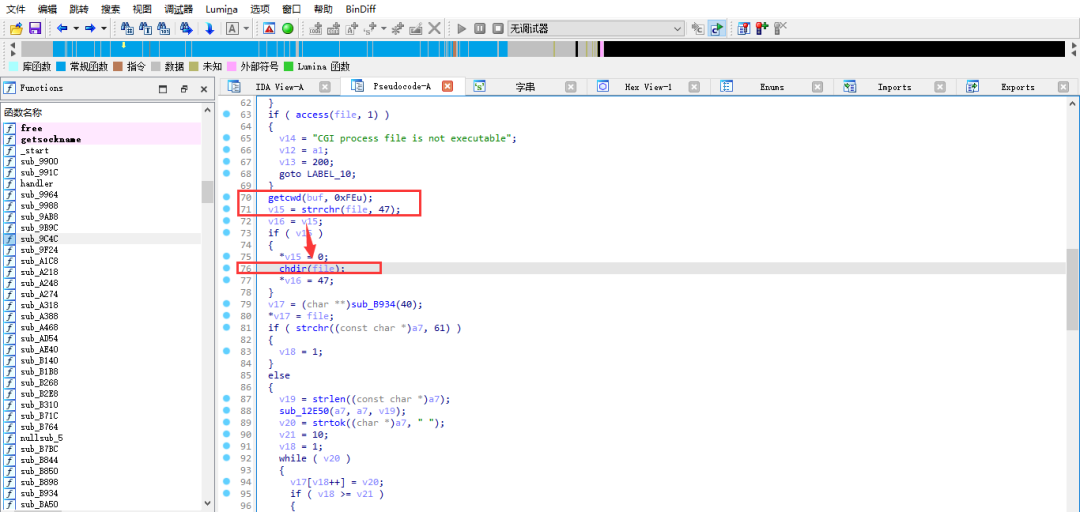Toggle breakpoint dot on line 70
The image size is (1080, 512).
coord(227,197)
